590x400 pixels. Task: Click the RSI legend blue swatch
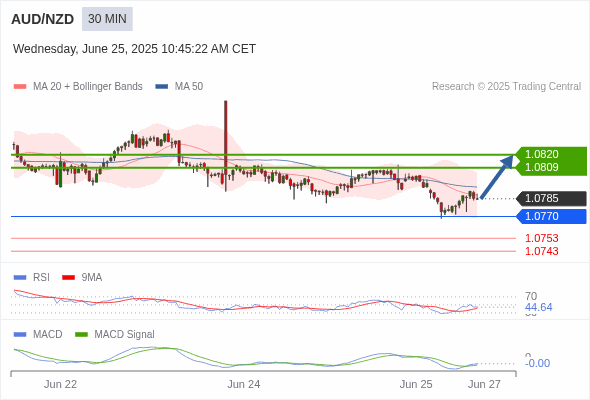(20, 278)
